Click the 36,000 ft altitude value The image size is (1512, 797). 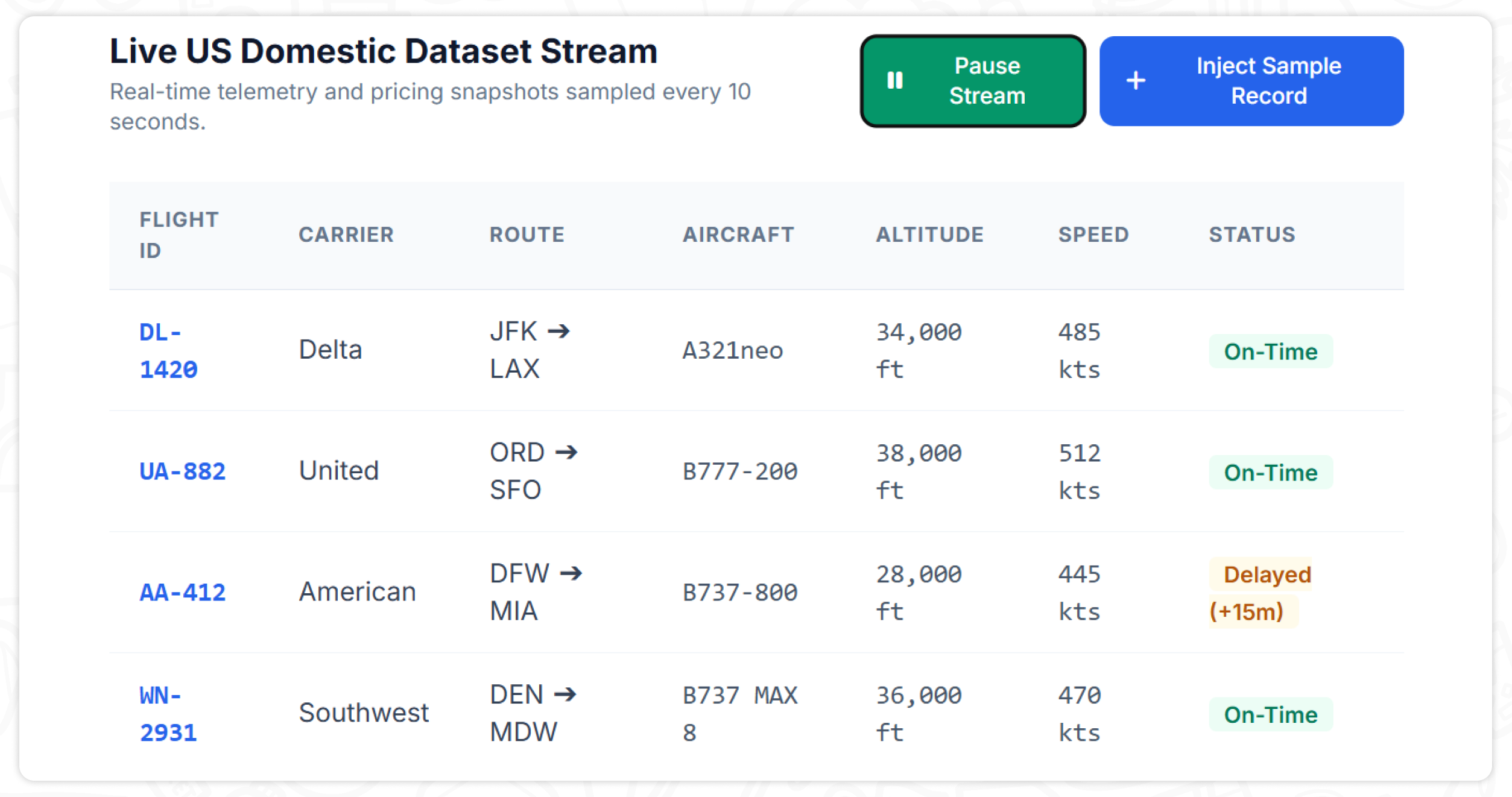click(919, 714)
